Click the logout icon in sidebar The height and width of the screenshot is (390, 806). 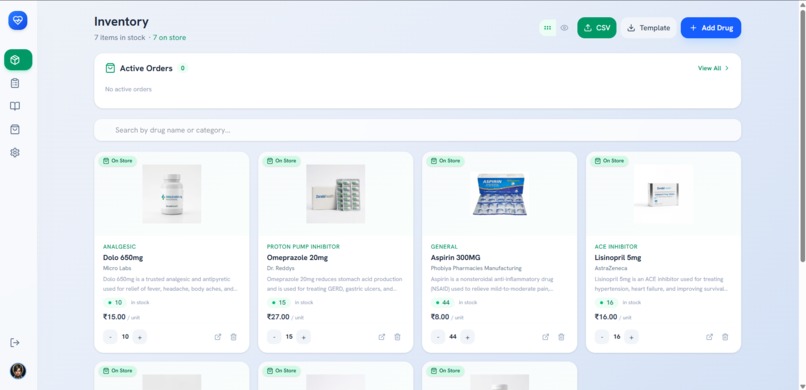pos(15,343)
